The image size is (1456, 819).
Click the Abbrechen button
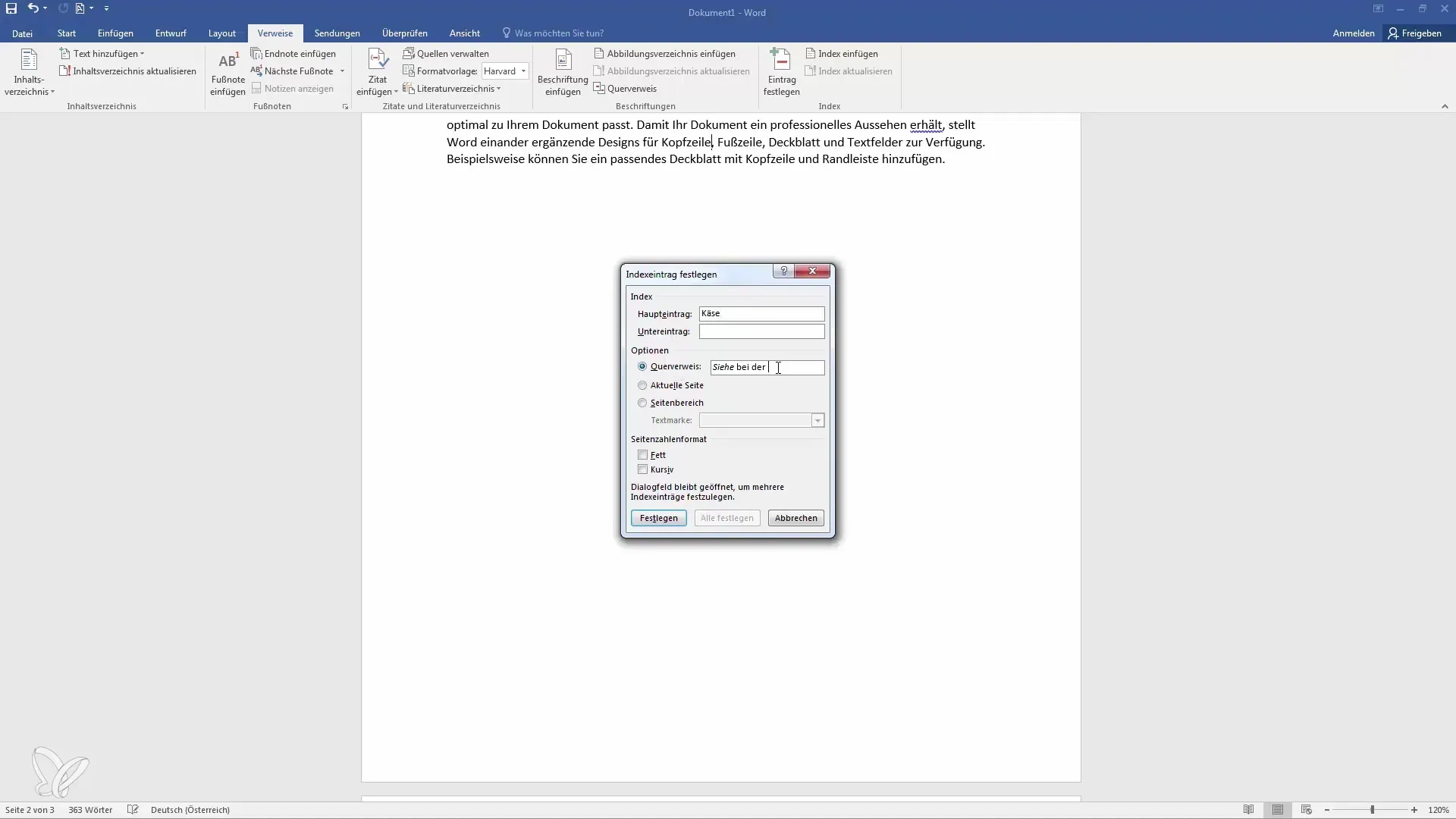(x=795, y=518)
